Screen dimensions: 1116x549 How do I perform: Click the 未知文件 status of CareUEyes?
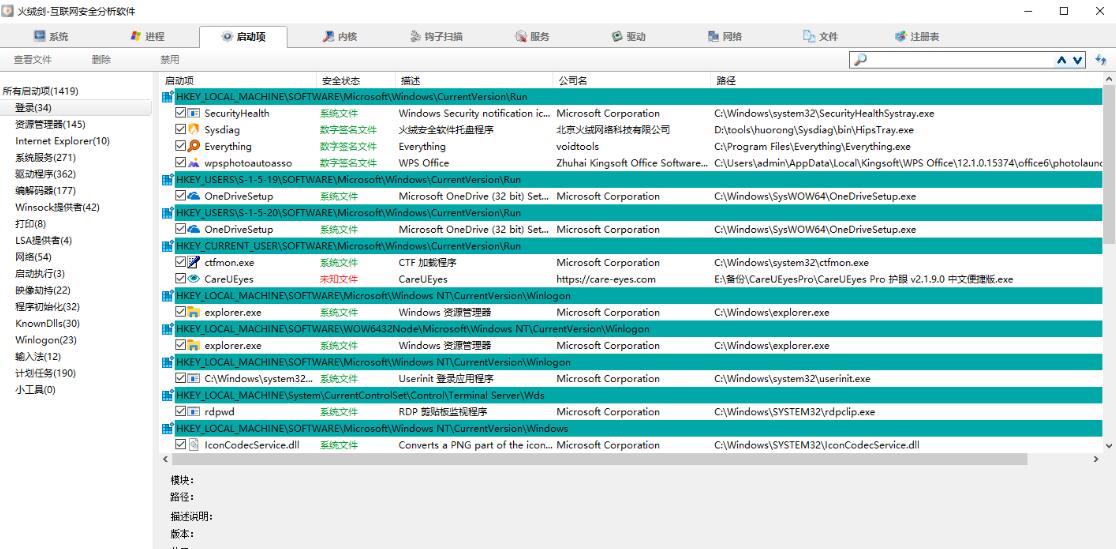point(339,279)
